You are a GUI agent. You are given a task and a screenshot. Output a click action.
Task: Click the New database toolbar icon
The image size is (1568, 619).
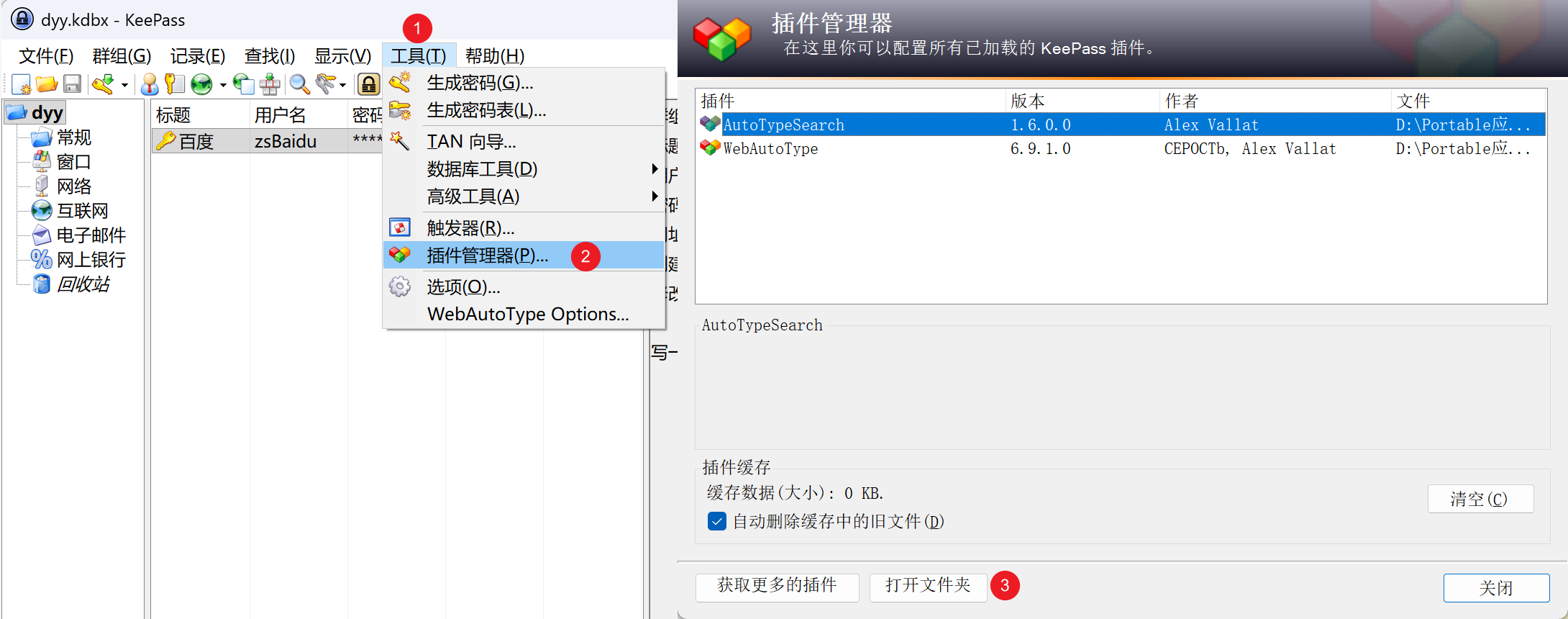(x=21, y=84)
